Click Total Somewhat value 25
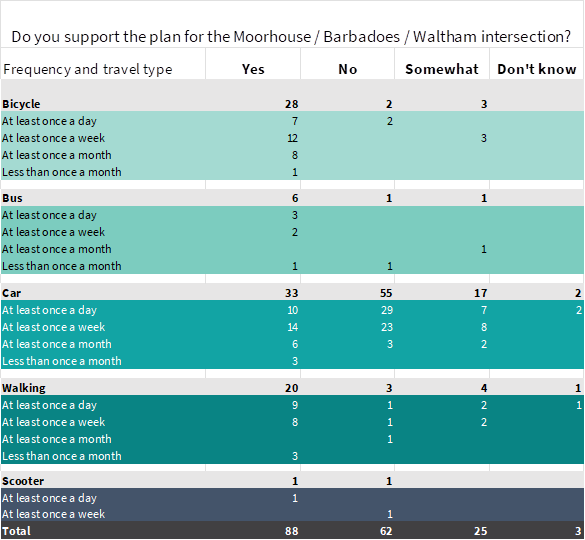Screen dimensions: 585x540 pos(481,531)
